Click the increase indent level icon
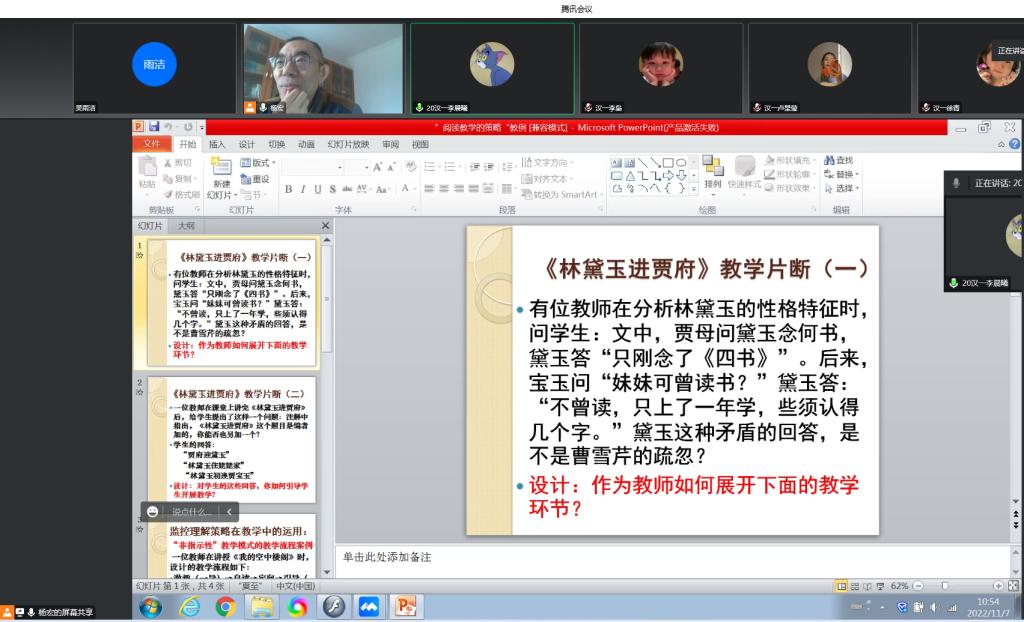1024x622 pixels. point(489,167)
